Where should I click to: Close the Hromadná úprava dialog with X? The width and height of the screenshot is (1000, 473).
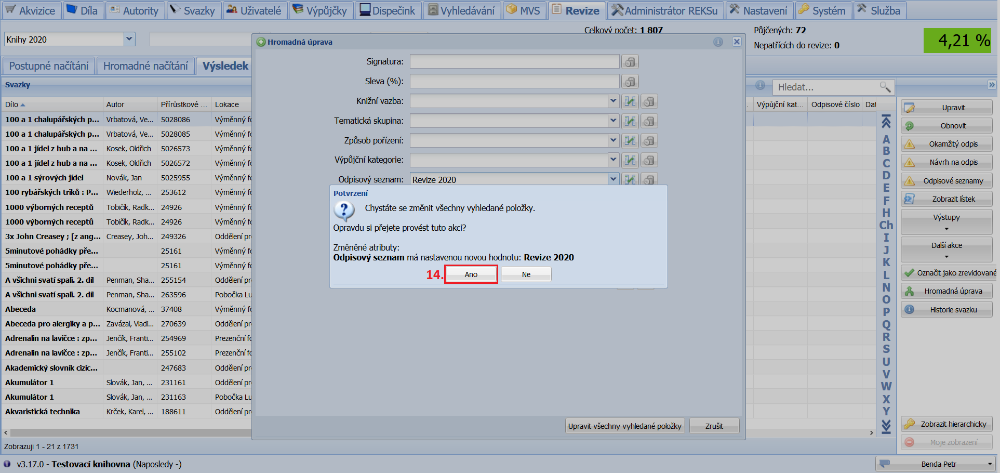735,43
